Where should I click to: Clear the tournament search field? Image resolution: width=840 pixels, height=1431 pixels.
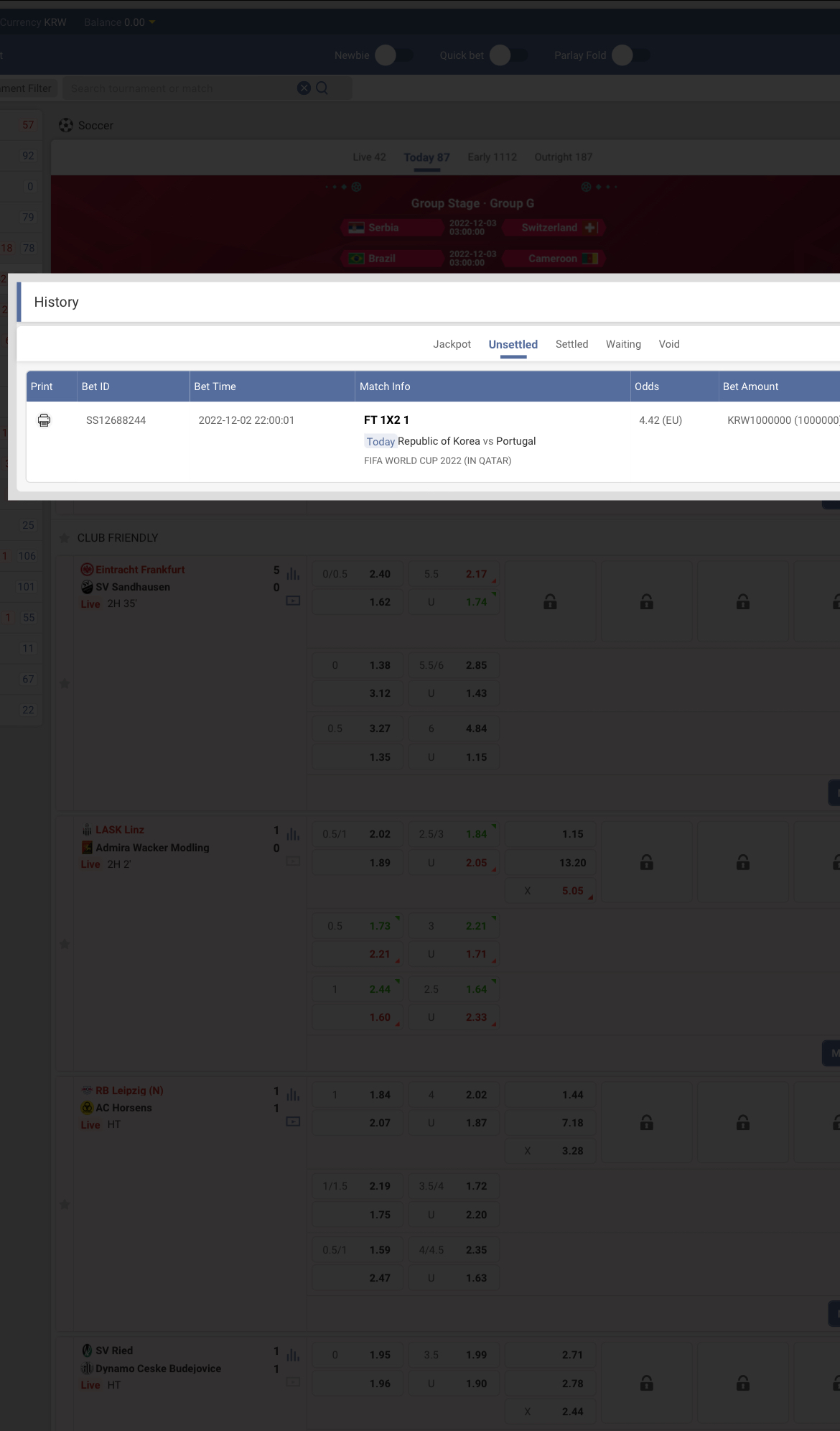point(304,88)
